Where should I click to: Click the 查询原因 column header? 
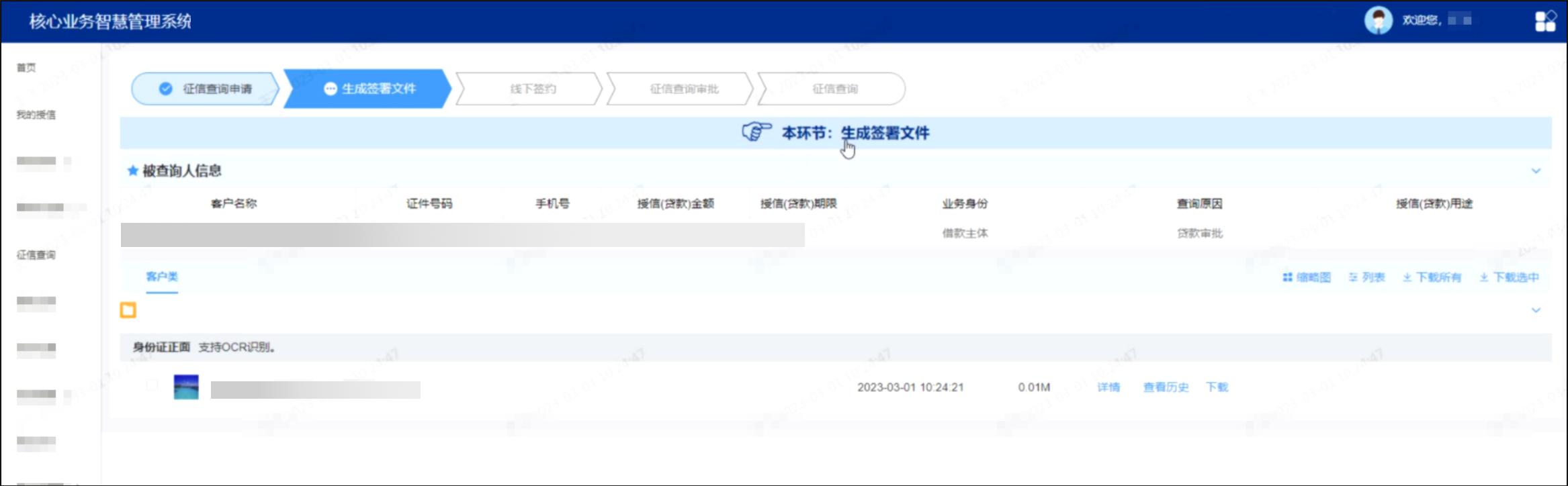[1199, 203]
